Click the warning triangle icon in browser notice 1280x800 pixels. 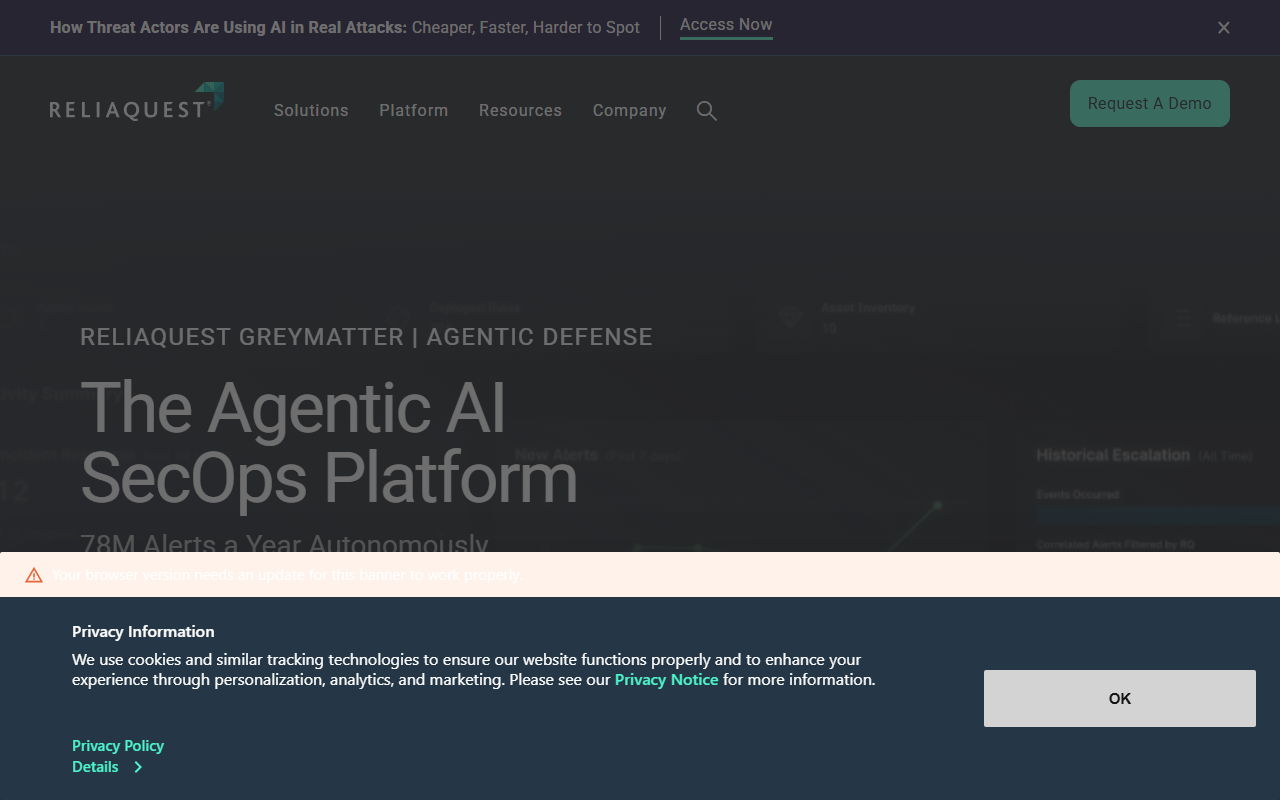pos(34,575)
